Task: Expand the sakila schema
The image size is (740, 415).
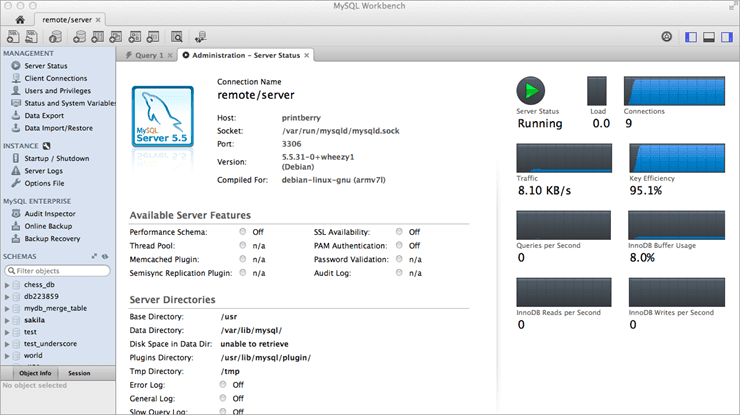Action: (x=7, y=321)
